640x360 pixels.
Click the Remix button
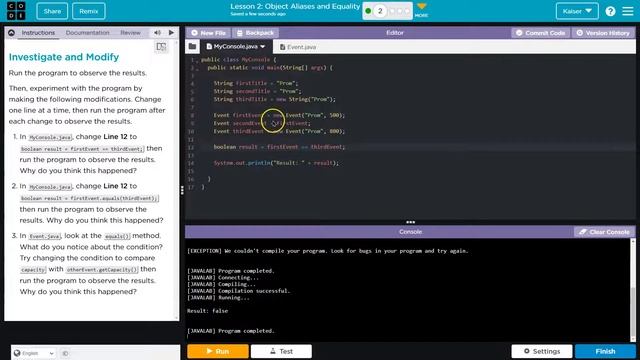pyautogui.click(x=89, y=11)
